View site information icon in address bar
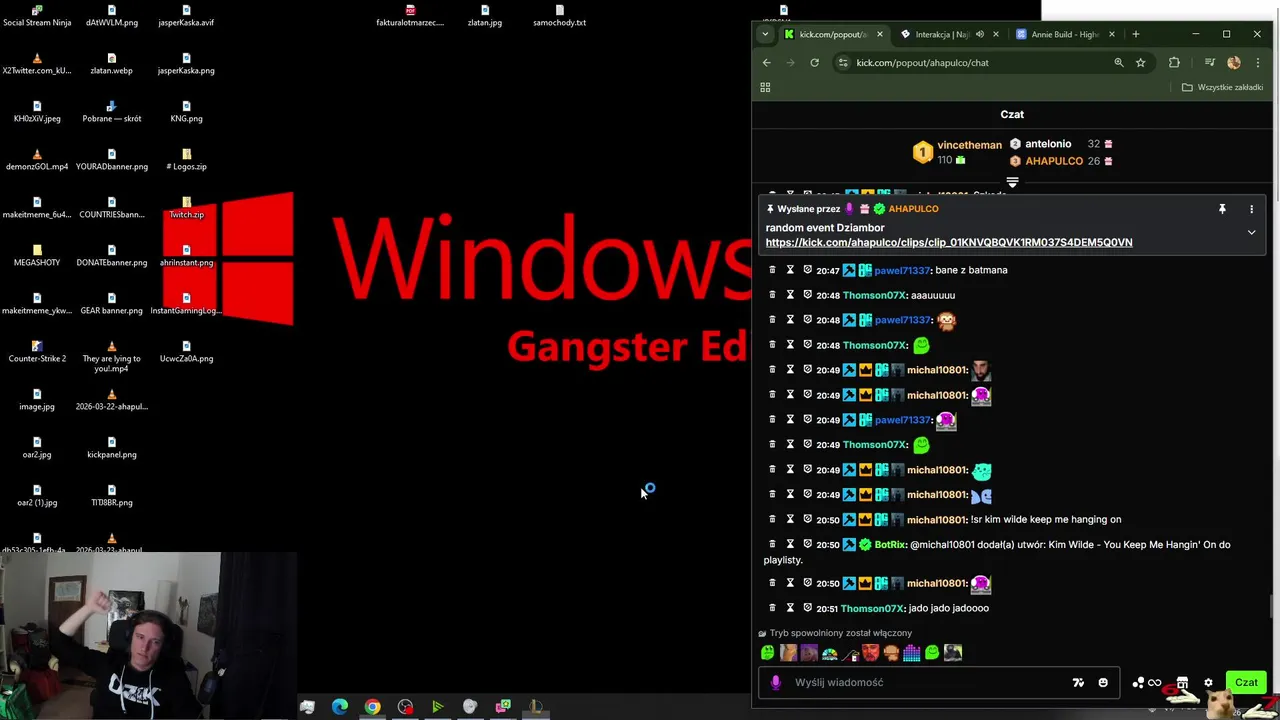This screenshot has height=720, width=1280. pos(843,62)
